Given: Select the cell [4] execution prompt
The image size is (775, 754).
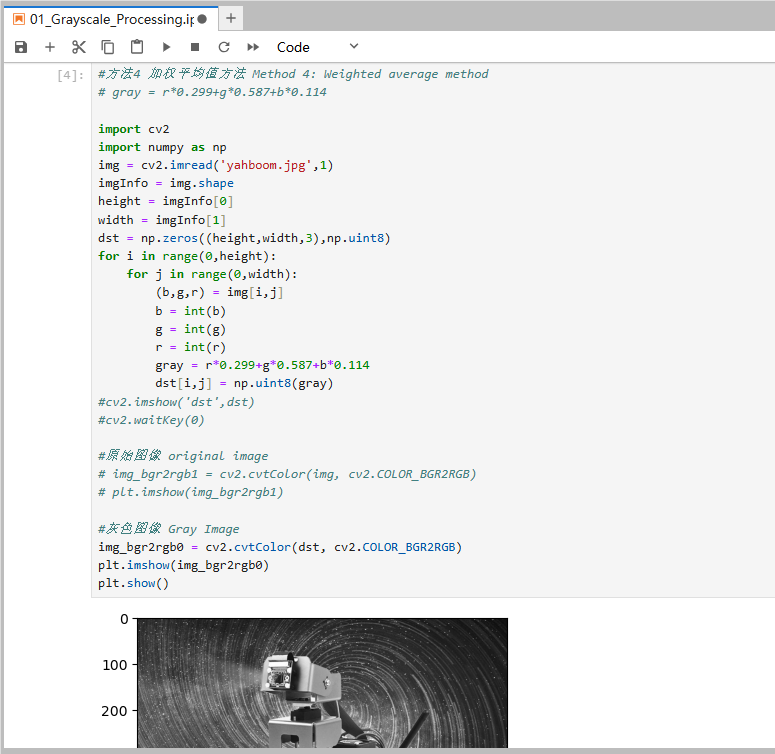Looking at the screenshot, I should pos(70,75).
